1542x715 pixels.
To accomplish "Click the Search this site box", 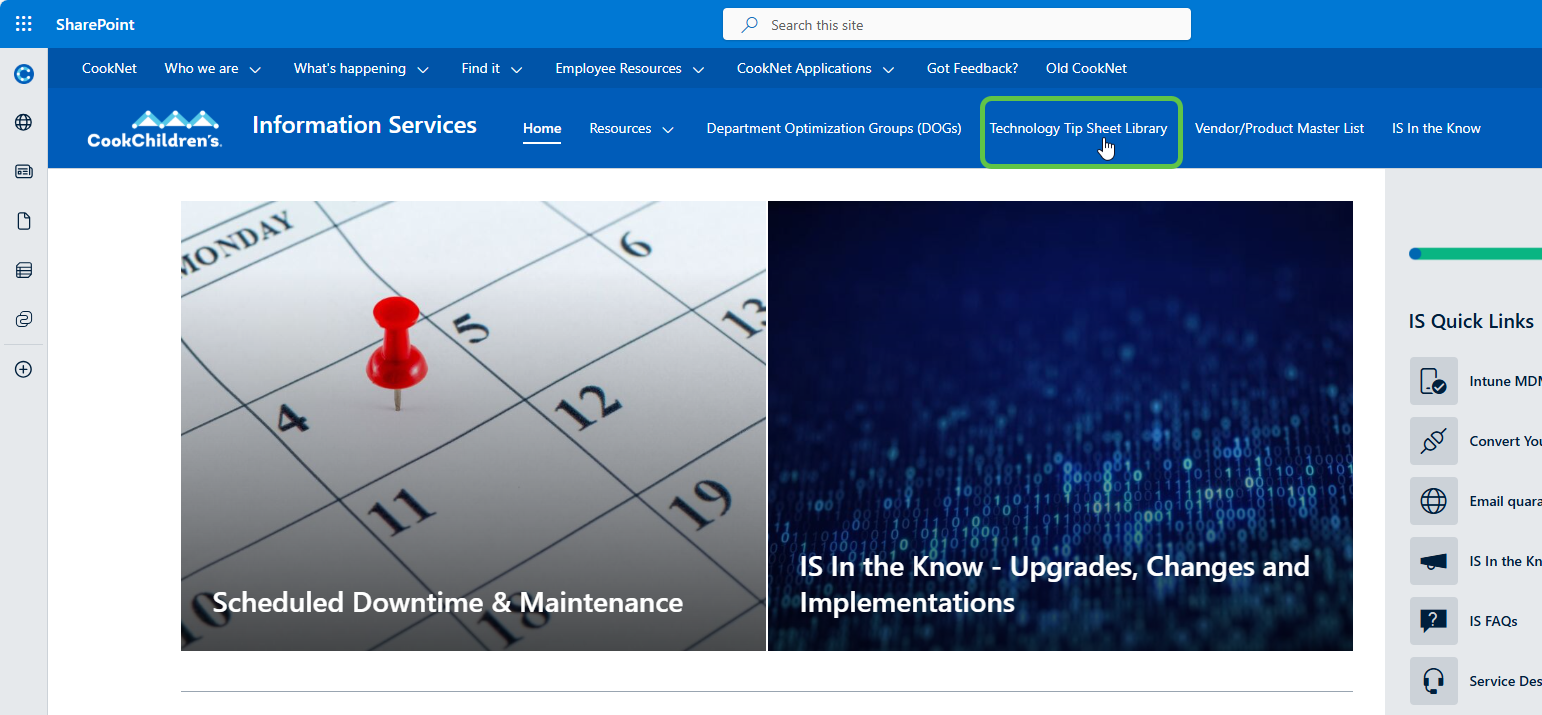I will pos(957,25).
